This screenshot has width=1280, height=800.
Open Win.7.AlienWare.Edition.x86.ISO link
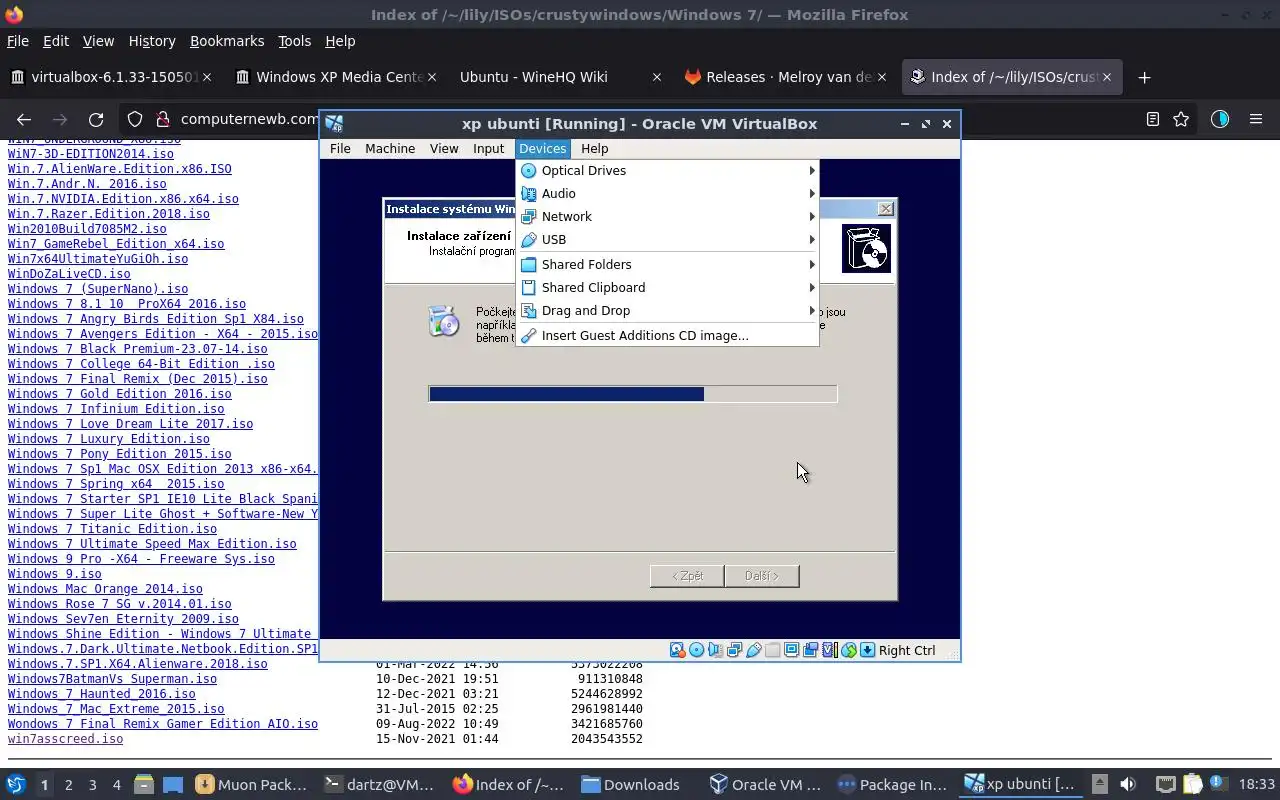[119, 169]
